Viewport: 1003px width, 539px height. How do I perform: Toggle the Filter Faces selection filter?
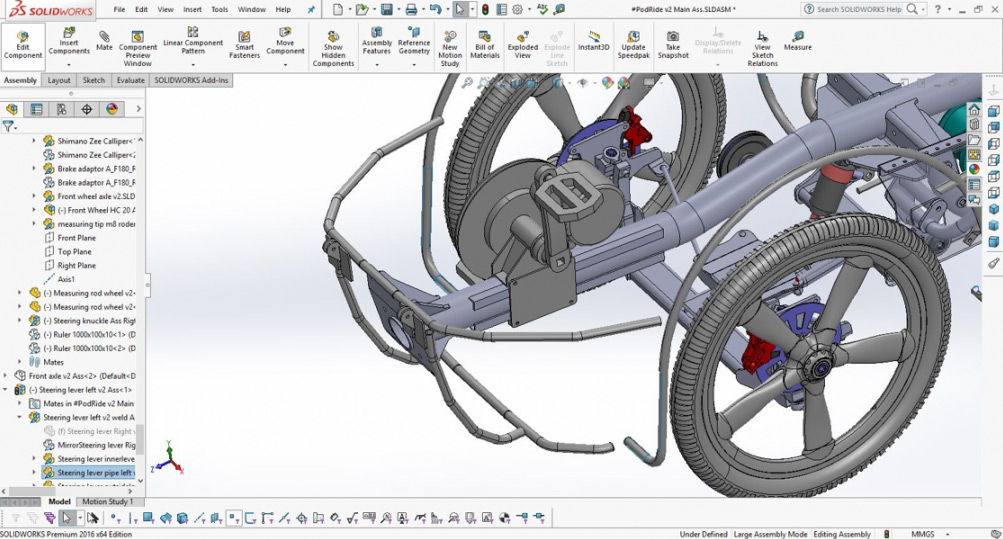(x=148, y=518)
